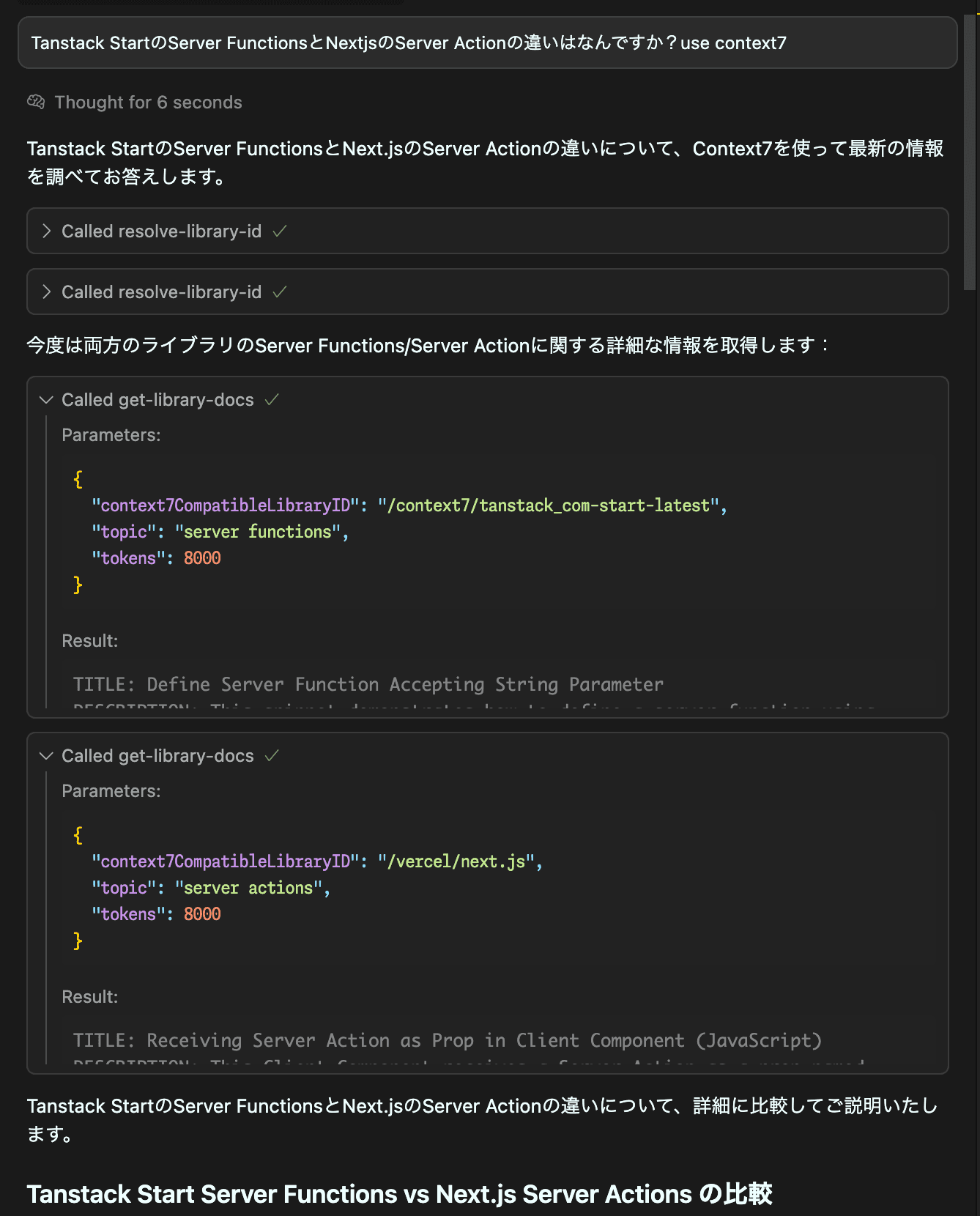Expand the first resolve-library-id call chevron
980x1216 pixels.
(x=47, y=231)
